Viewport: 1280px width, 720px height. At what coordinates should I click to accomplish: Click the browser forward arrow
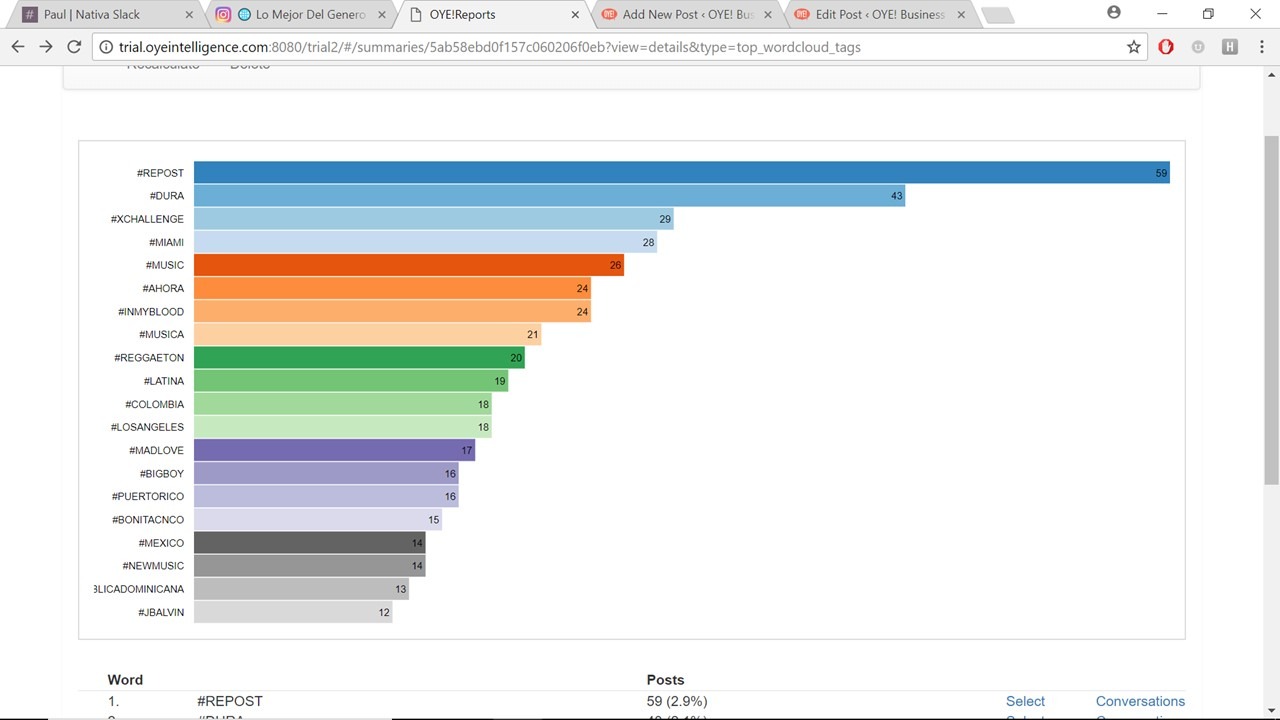[x=46, y=47]
